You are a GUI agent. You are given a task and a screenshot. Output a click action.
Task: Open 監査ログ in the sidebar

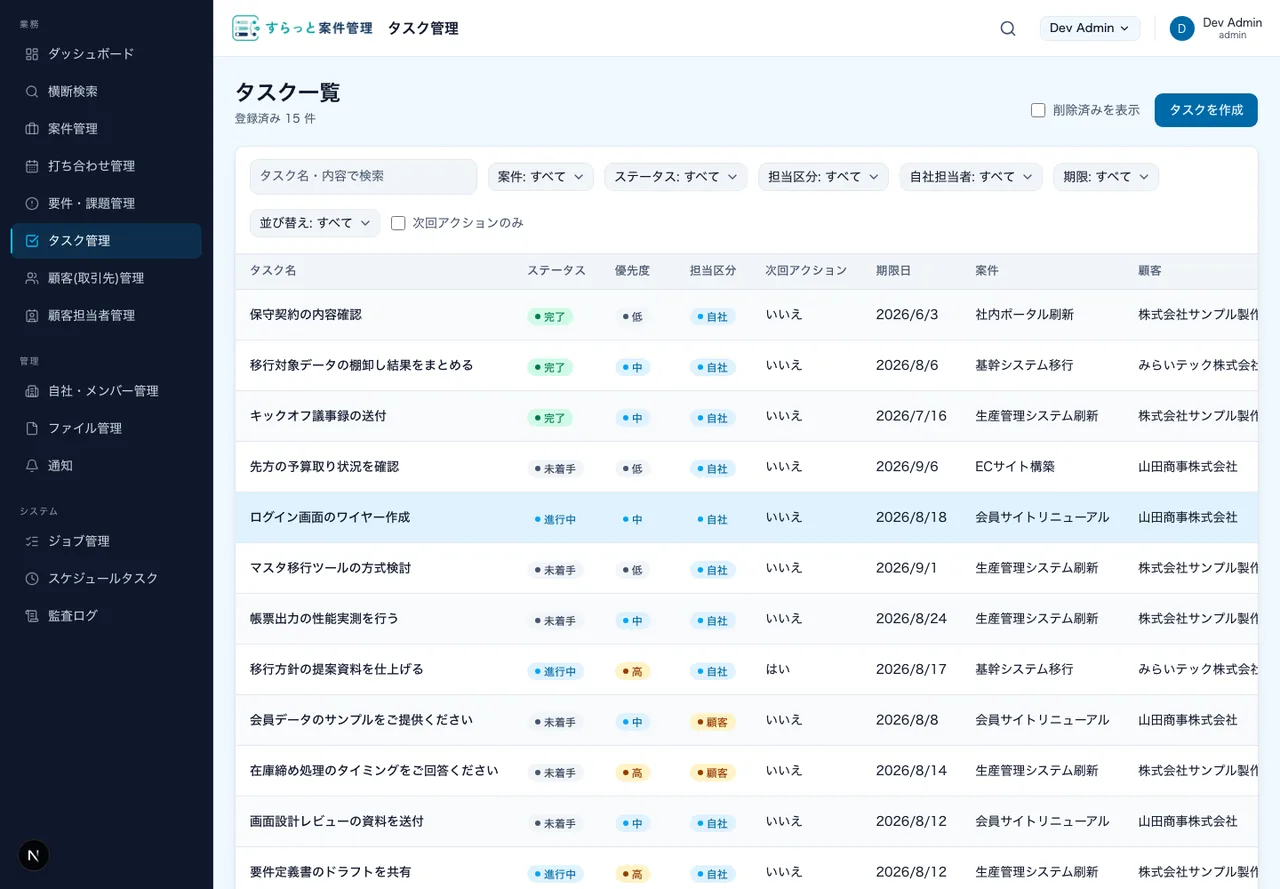click(x=106, y=616)
